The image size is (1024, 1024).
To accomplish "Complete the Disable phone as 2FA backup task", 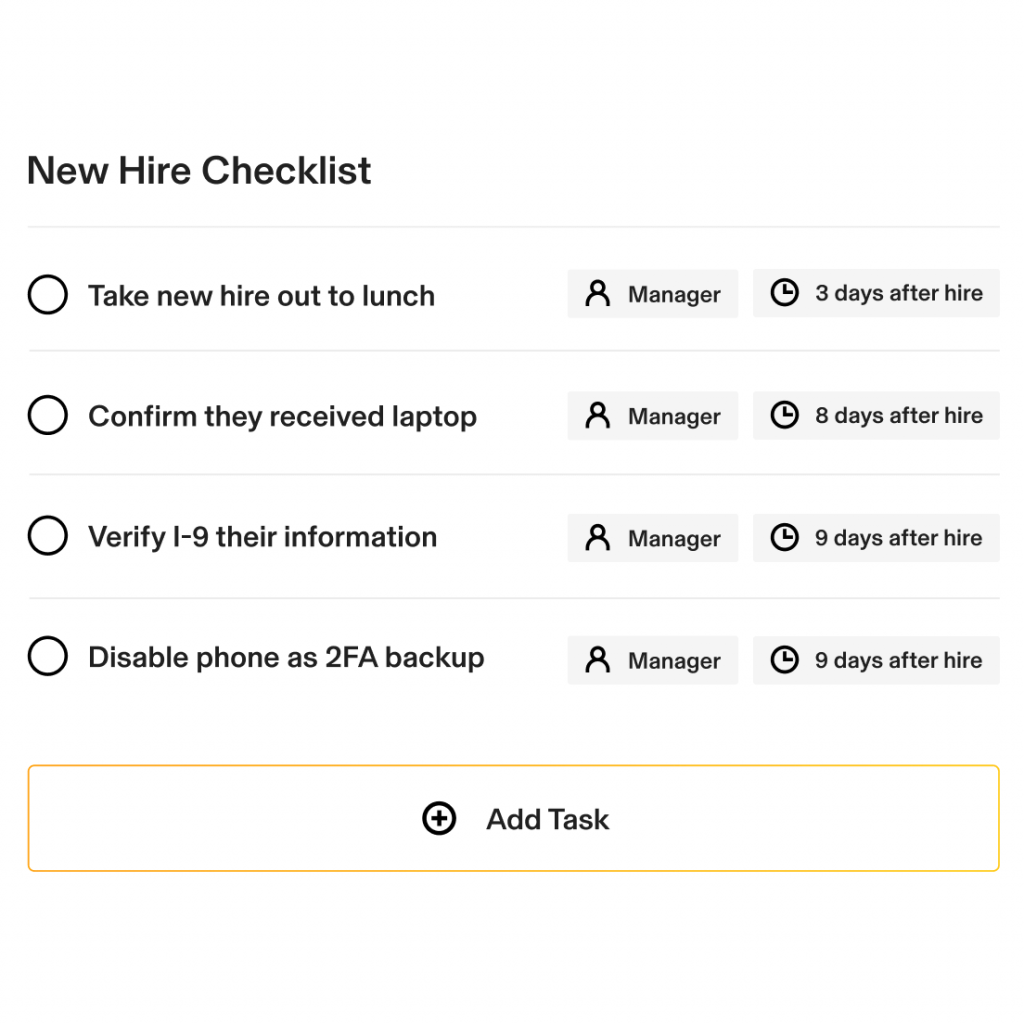I will (48, 656).
